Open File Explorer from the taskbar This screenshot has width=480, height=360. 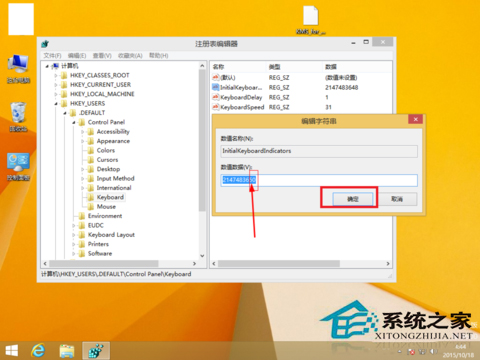[x=67, y=351]
